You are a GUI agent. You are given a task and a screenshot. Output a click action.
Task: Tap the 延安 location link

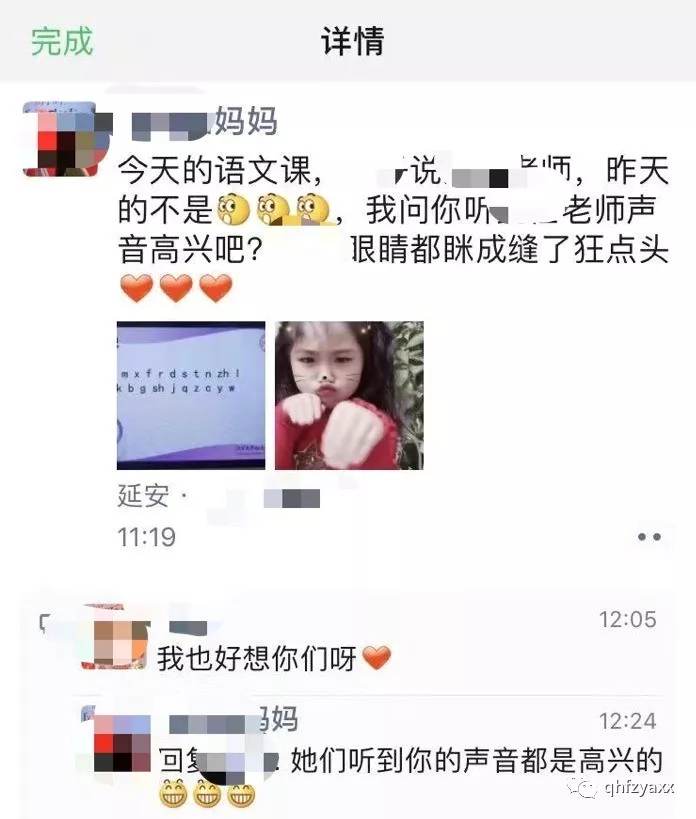click(x=144, y=496)
